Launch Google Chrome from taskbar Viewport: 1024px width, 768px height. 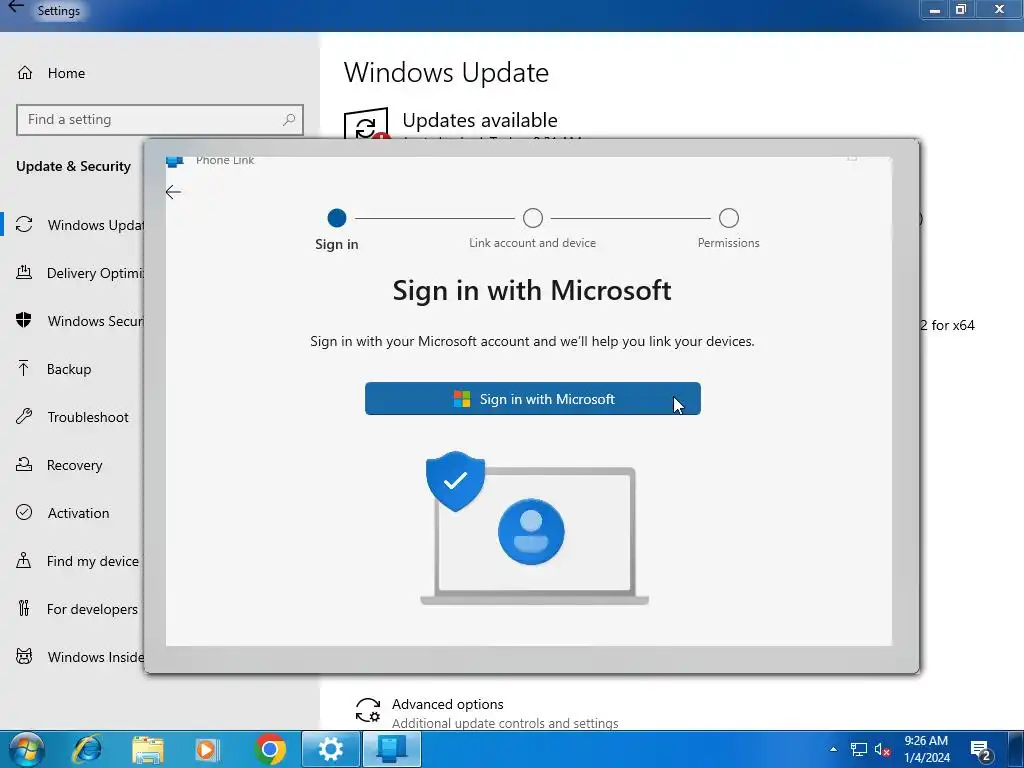click(270, 749)
